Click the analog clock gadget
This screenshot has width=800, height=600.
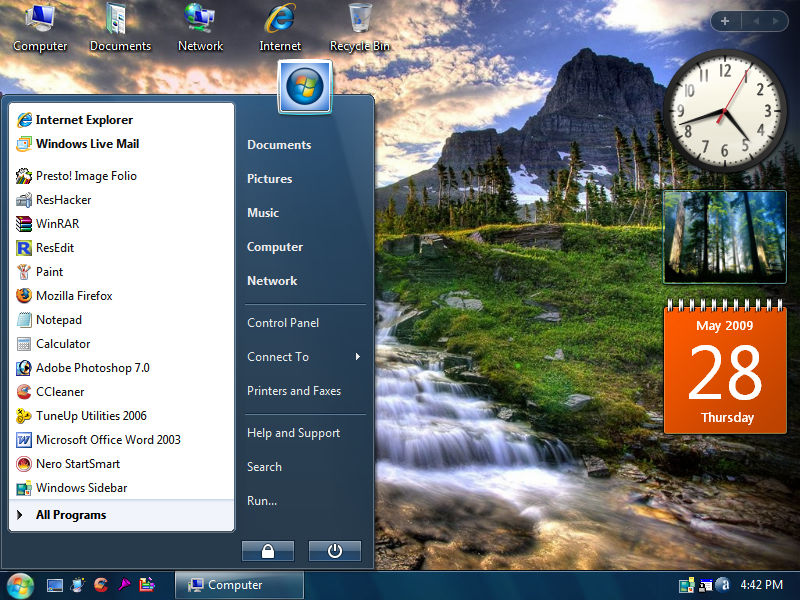click(724, 111)
